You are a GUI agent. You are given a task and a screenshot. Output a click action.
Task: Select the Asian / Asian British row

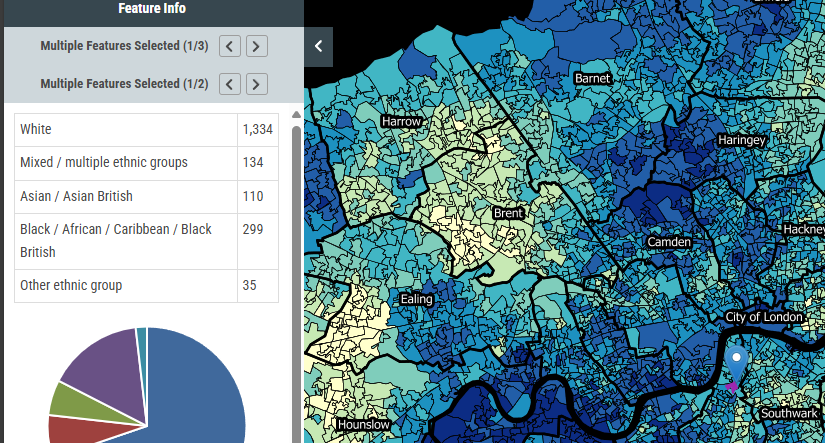[x=146, y=197]
